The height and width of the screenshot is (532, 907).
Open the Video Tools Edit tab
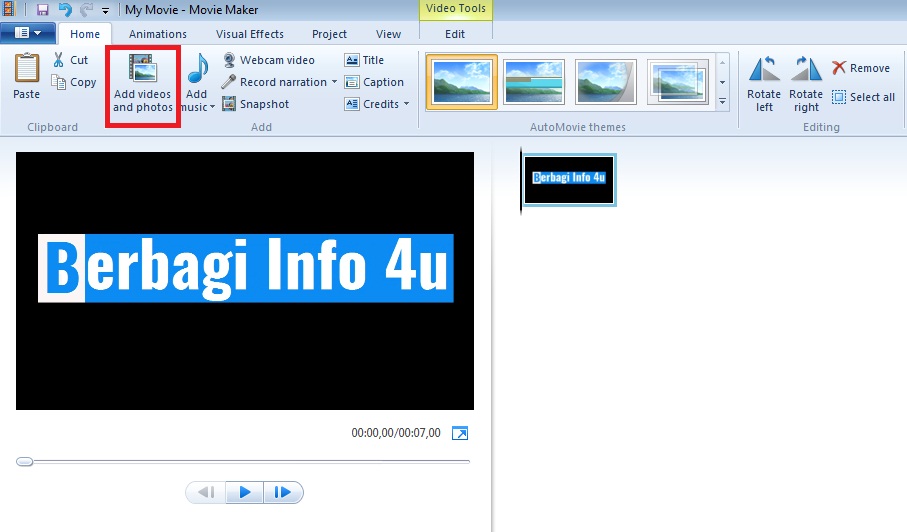coord(455,34)
